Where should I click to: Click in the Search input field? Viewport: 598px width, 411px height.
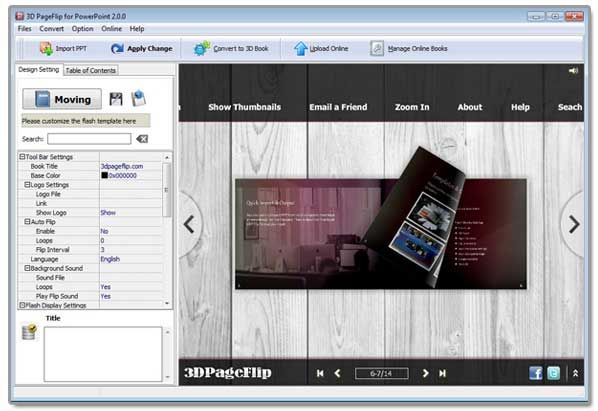pyautogui.click(x=89, y=139)
